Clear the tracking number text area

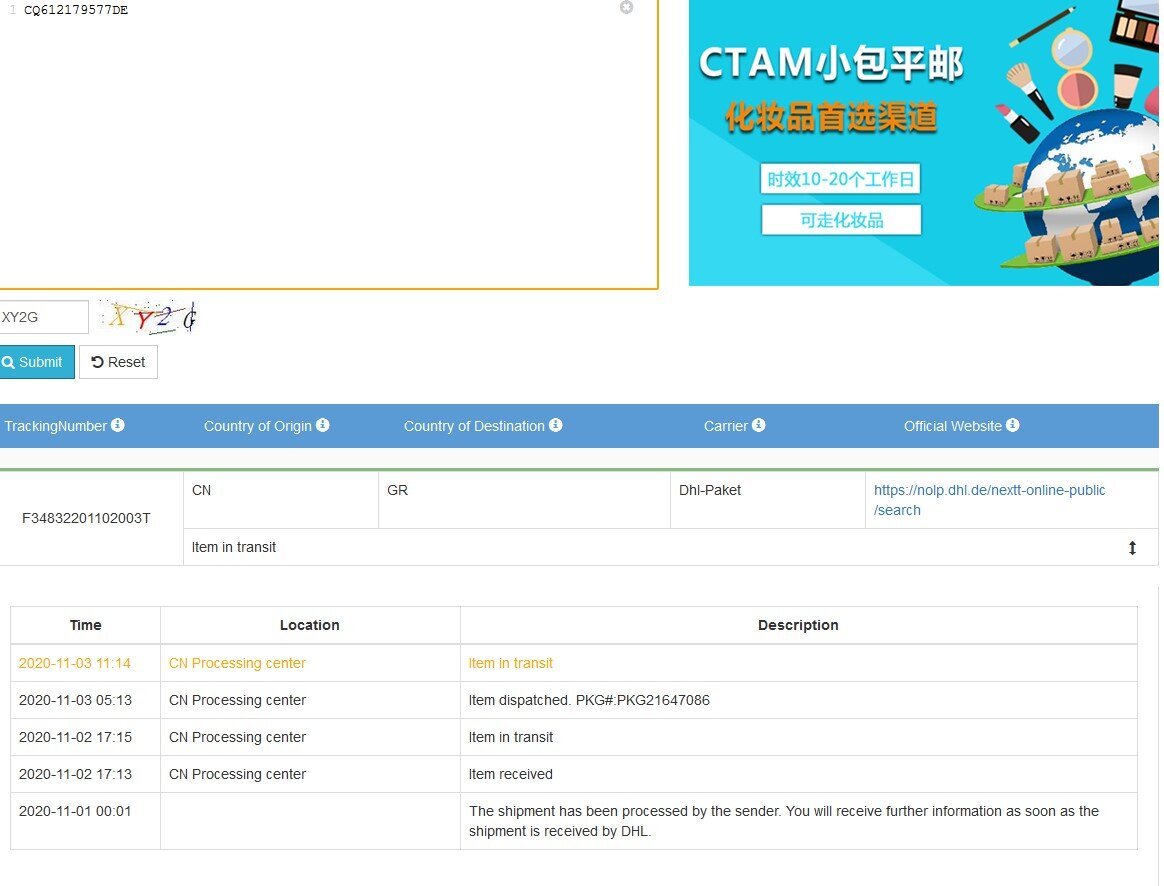tap(627, 7)
